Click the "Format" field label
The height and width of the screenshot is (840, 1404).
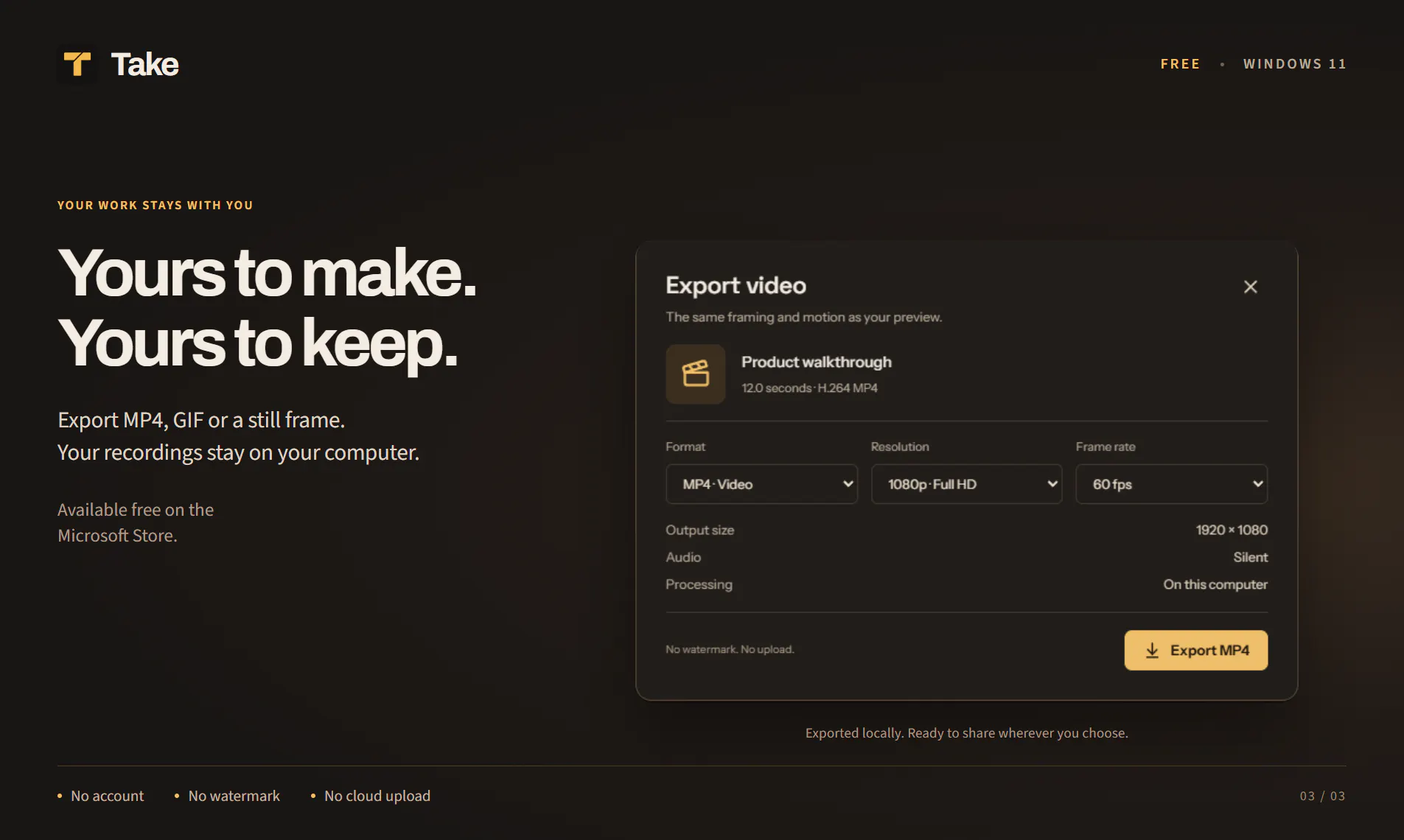point(685,447)
